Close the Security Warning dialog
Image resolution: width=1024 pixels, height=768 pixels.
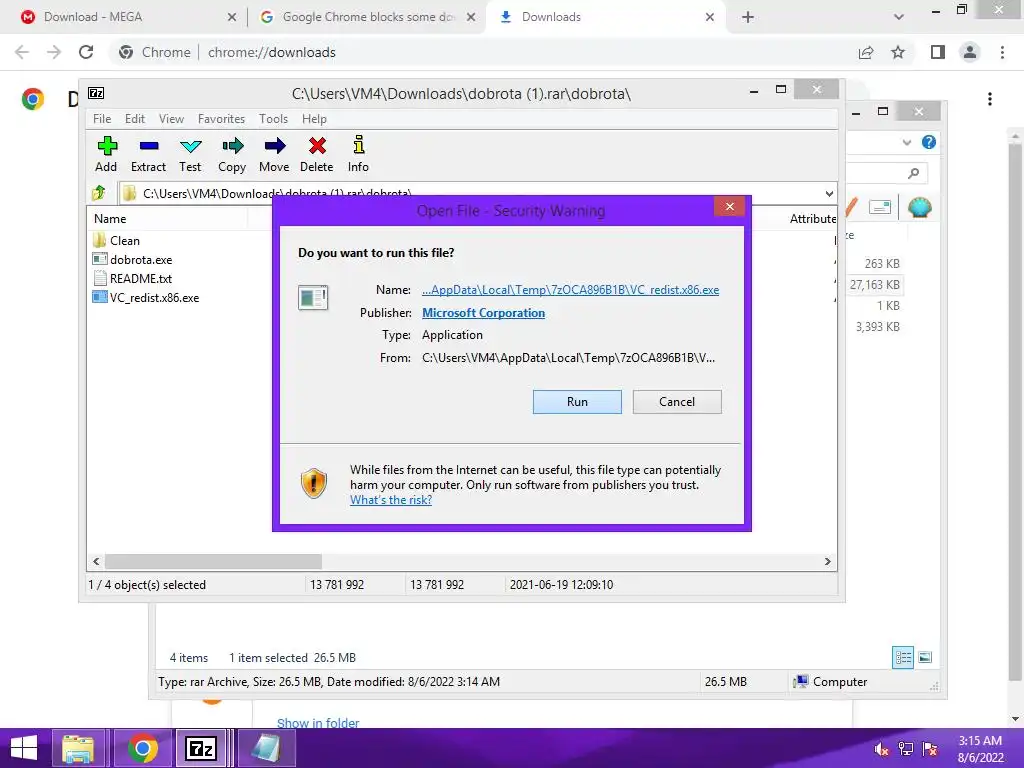click(729, 207)
